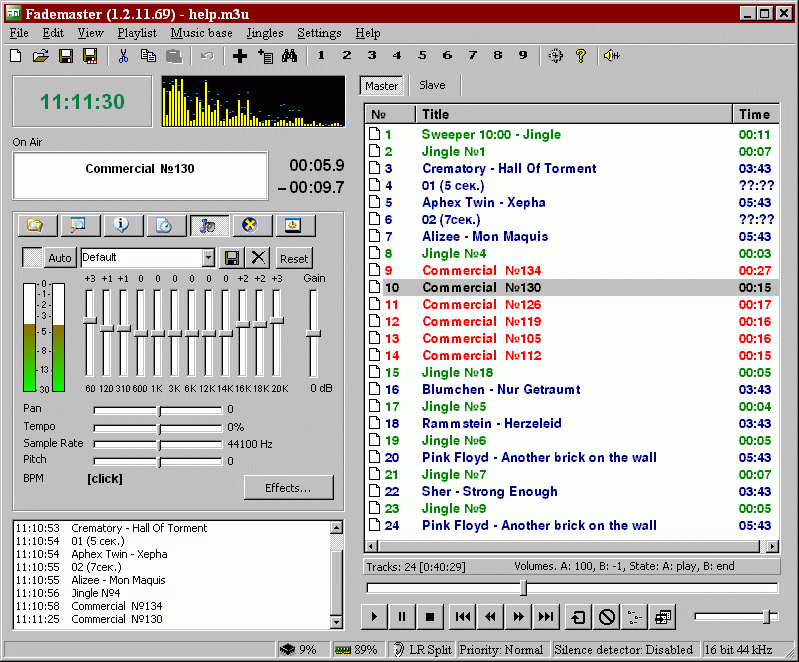Switch to the Slave tab
This screenshot has width=799, height=662.
[x=432, y=85]
